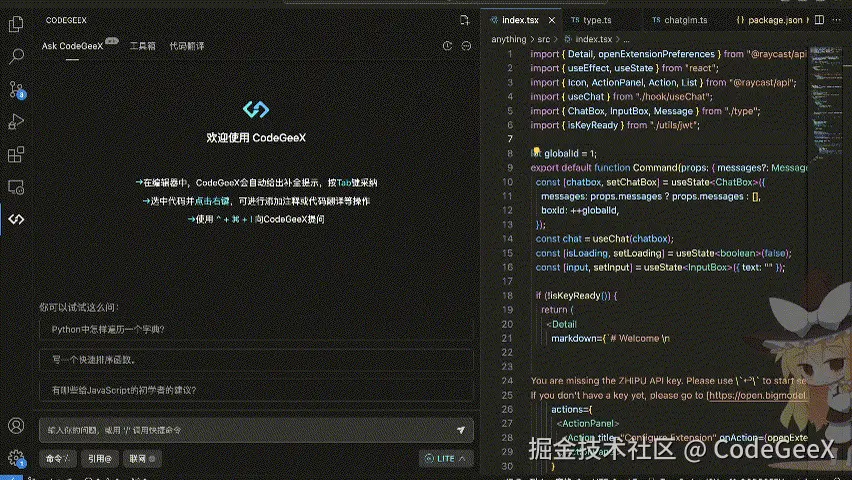852x480 pixels.
Task: Open the Source Control view
Action: 16,89
